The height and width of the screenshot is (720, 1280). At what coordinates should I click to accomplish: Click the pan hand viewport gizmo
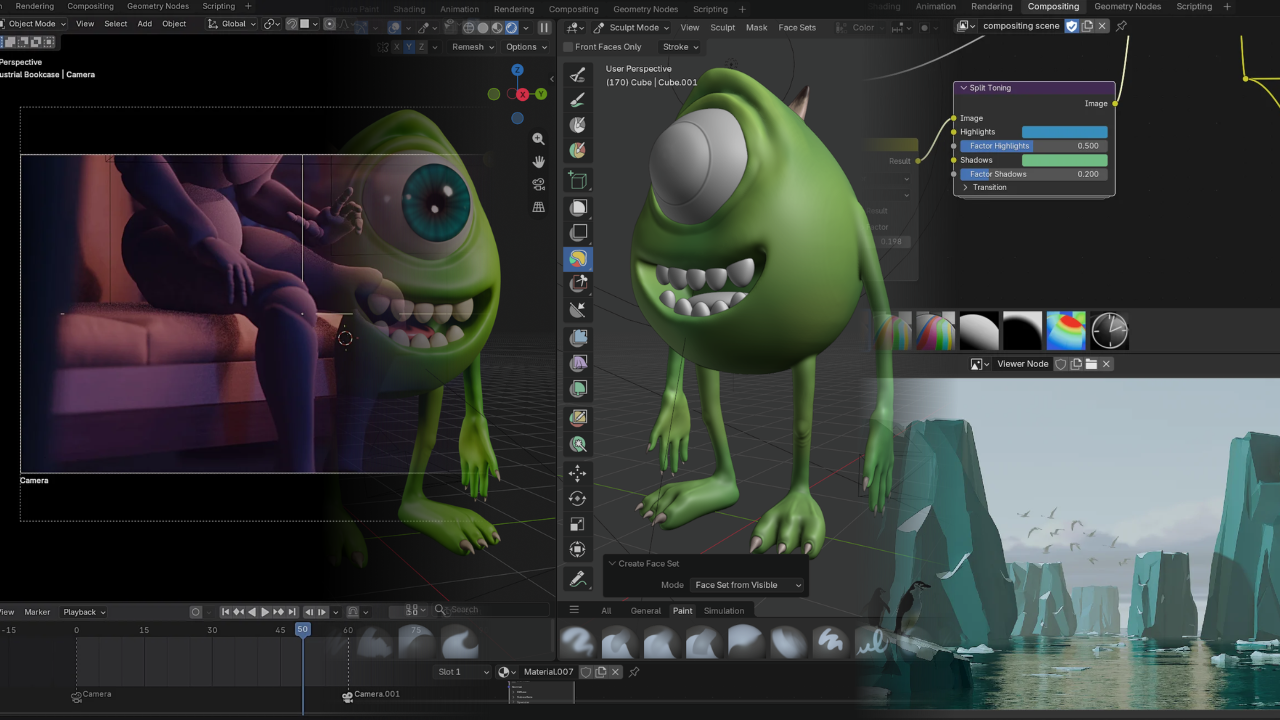(x=538, y=162)
